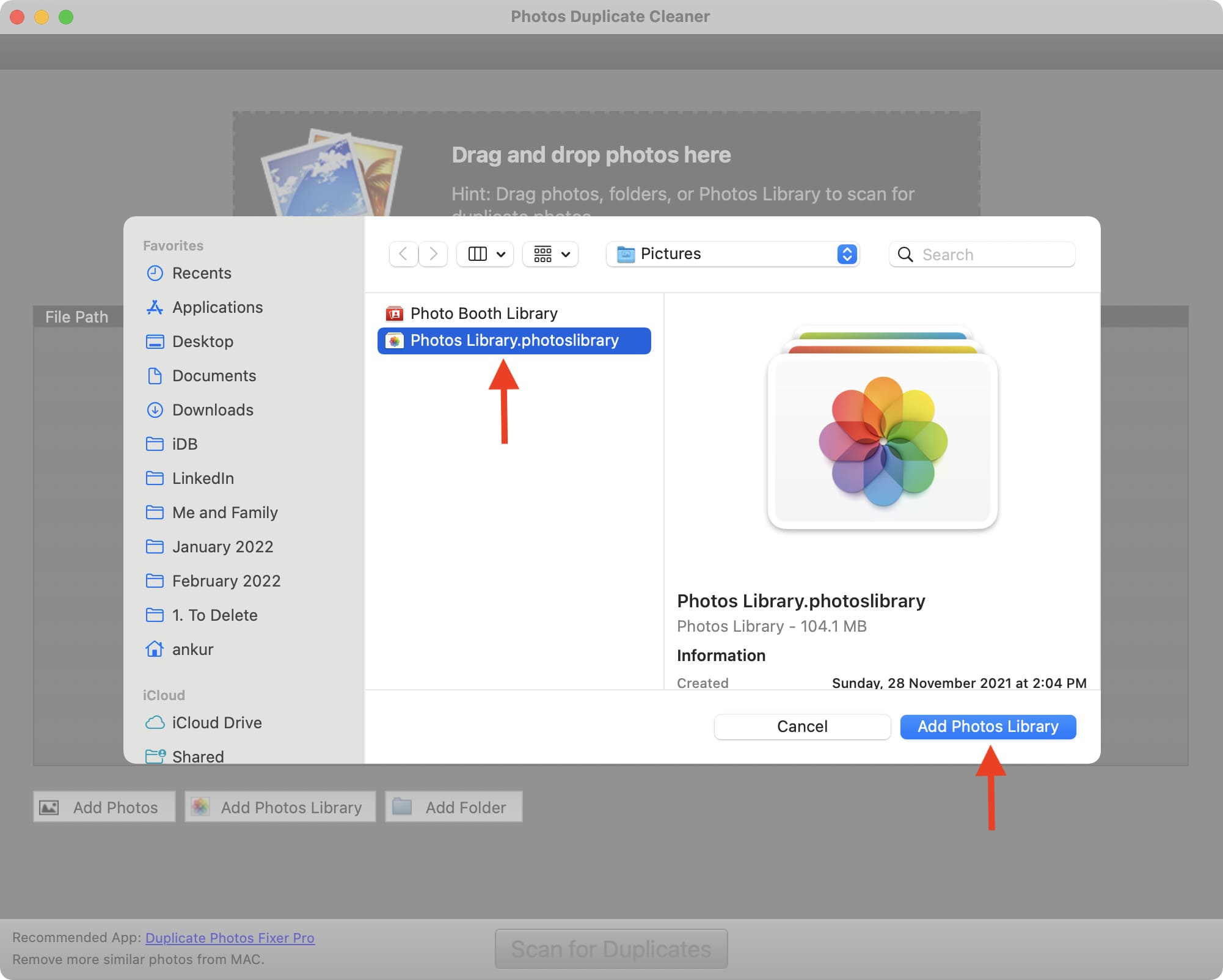The width and height of the screenshot is (1223, 980).
Task: Click the 1. To Delete folder icon
Action: [x=155, y=615]
